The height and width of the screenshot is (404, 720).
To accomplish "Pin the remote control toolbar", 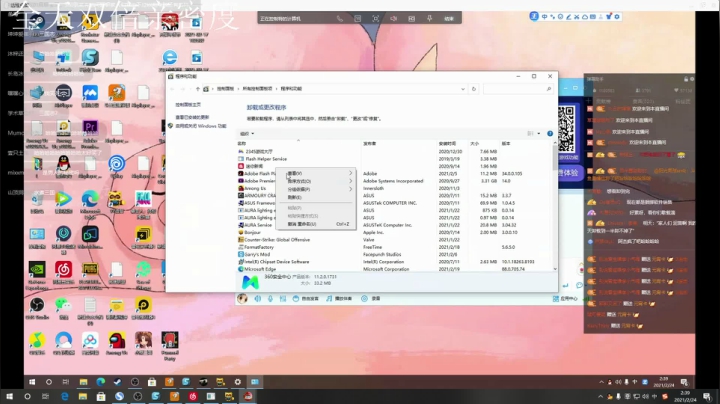I will 429,19.
